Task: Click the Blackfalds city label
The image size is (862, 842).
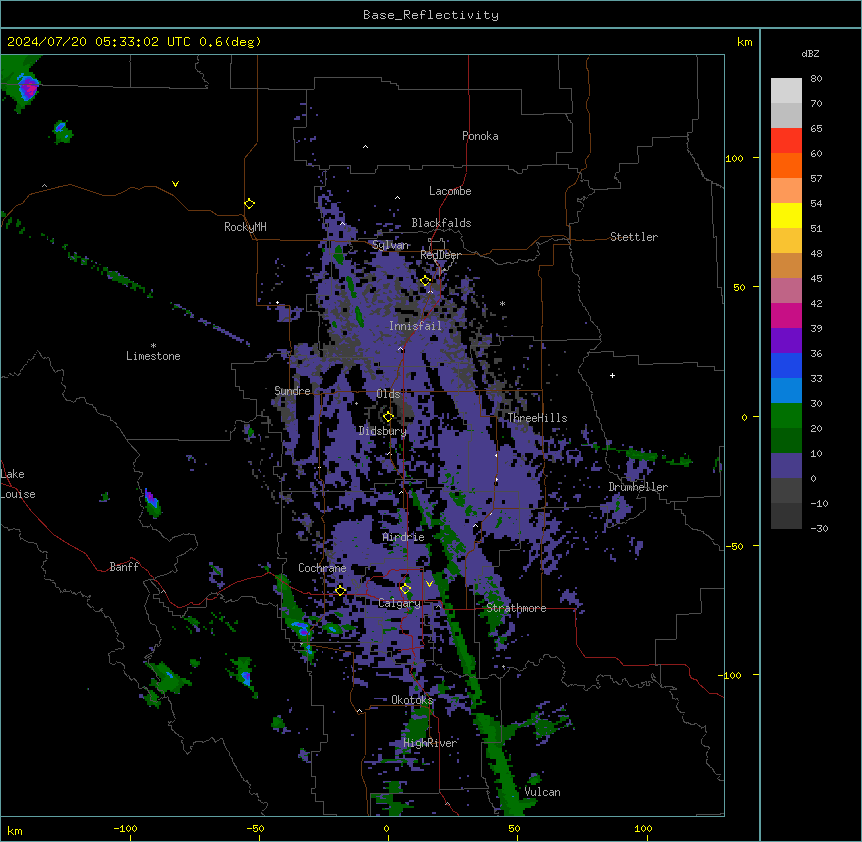Action: (441, 223)
